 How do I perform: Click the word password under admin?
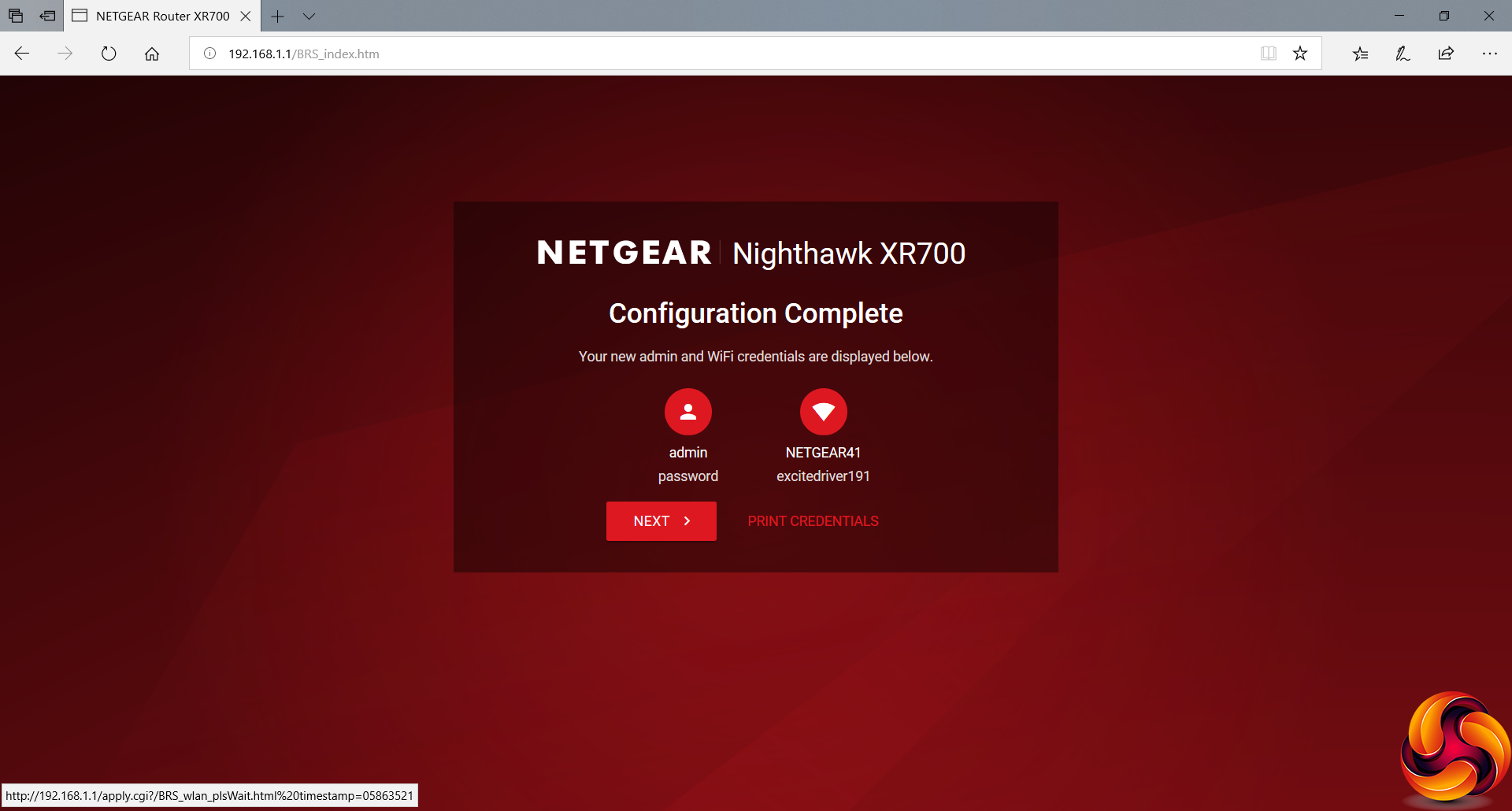(x=688, y=476)
